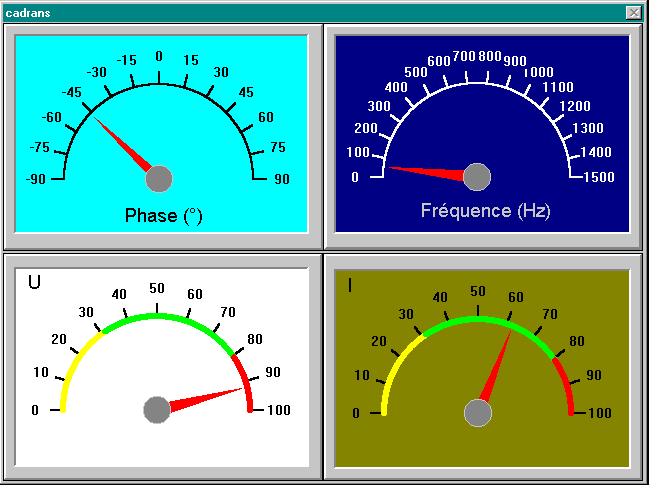Click the red needle of the U gauge
This screenshot has width=649, height=485.
pyautogui.click(x=206, y=400)
